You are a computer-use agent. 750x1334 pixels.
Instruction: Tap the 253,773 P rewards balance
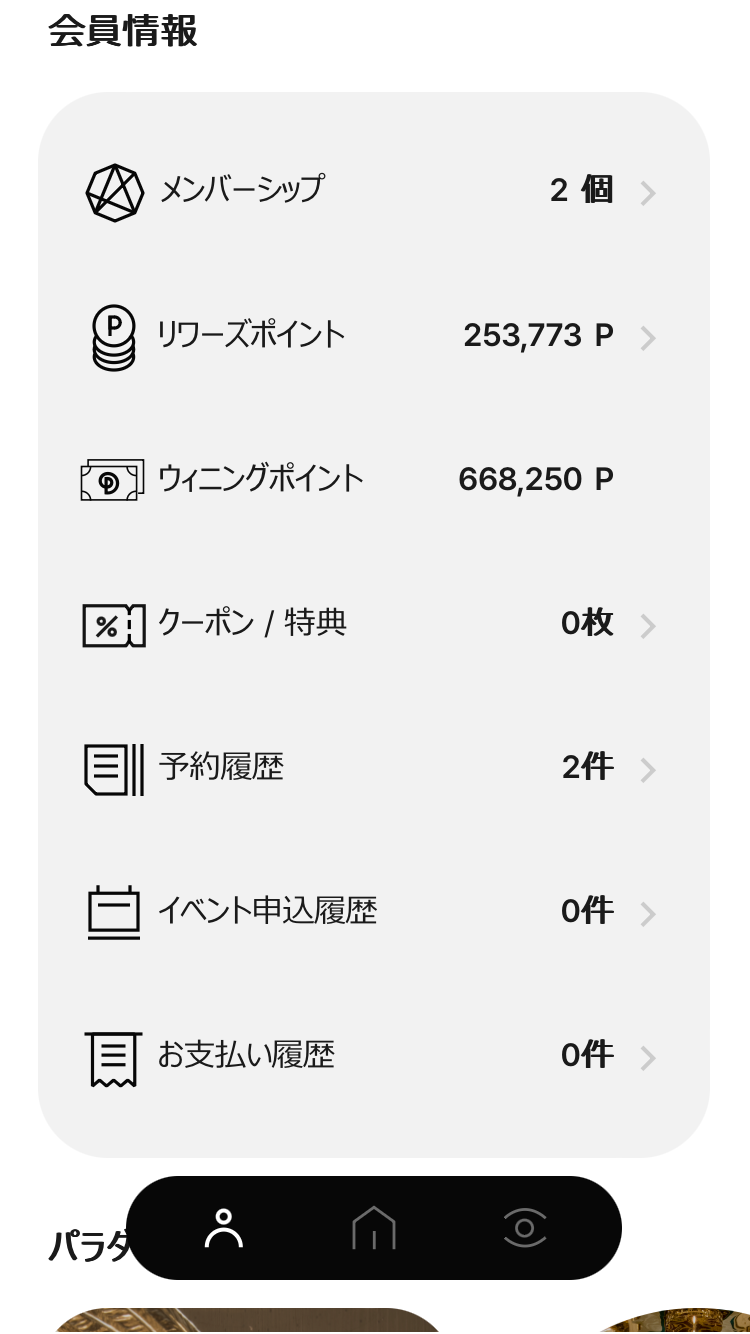coord(538,336)
